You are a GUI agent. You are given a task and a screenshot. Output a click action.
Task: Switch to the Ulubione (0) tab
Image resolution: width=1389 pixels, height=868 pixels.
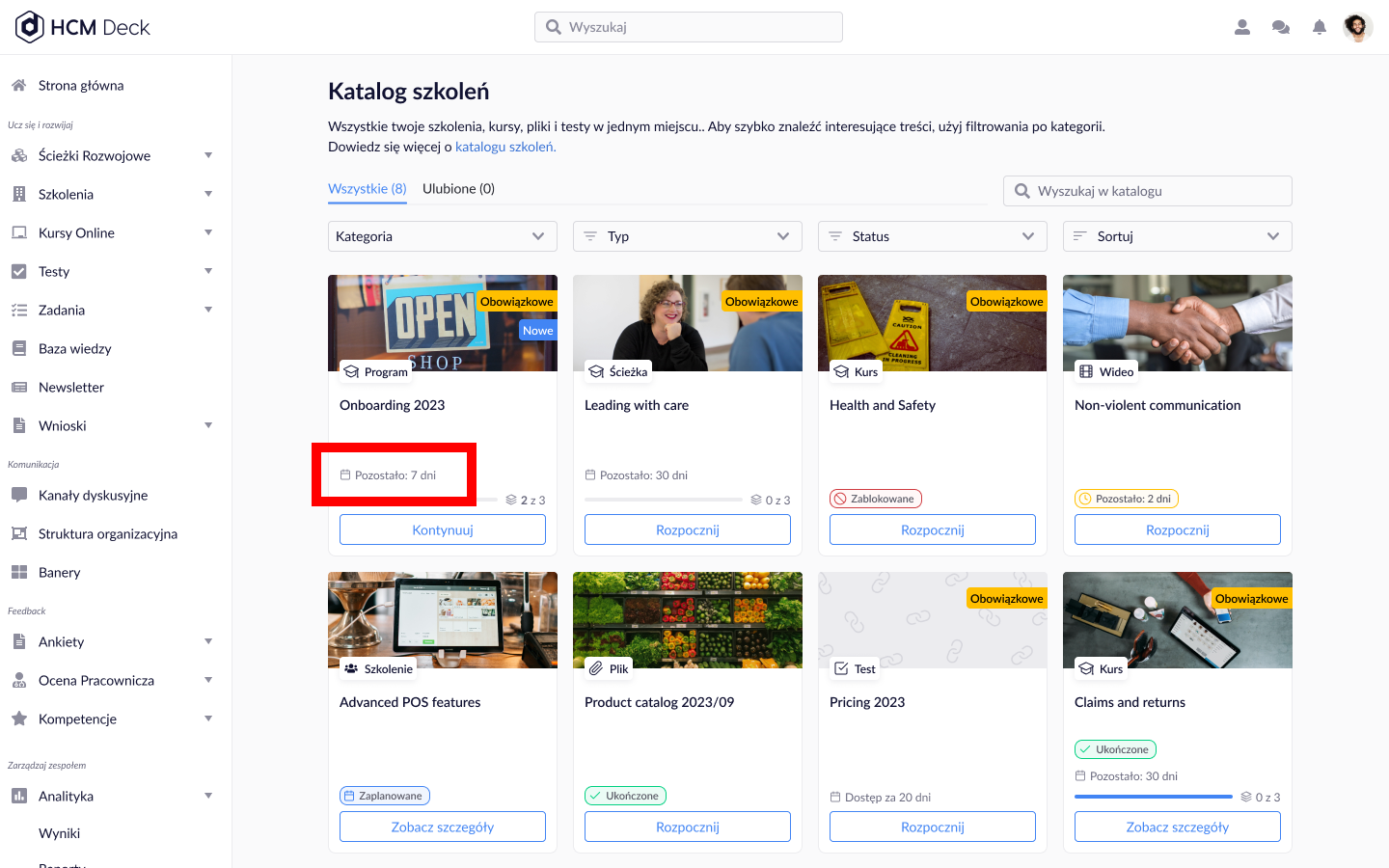(459, 189)
